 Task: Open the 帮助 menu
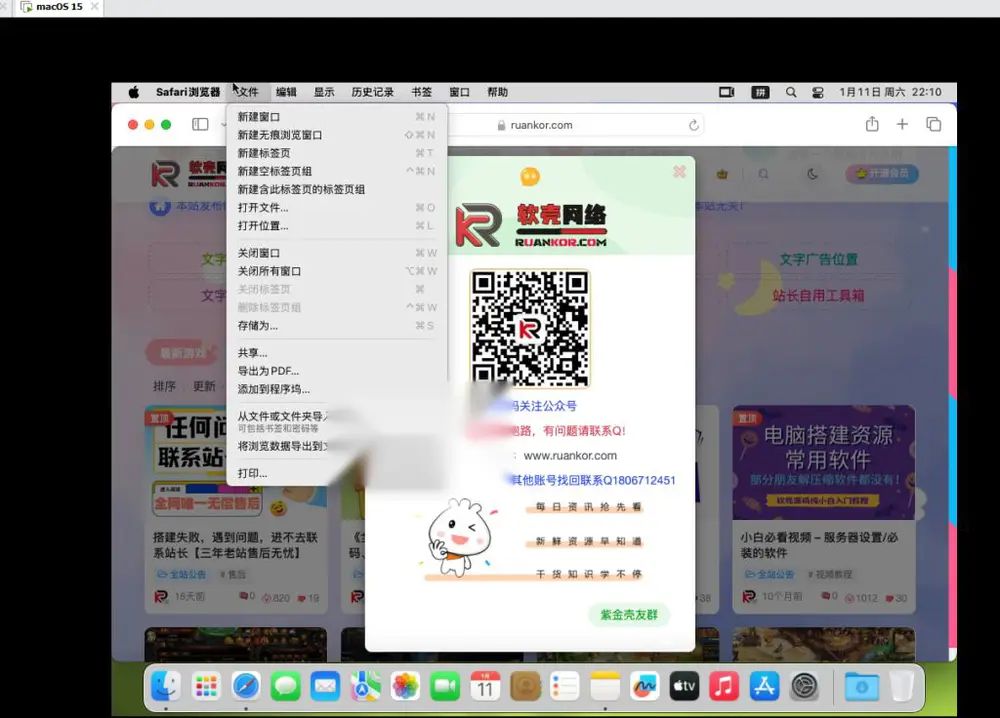[497, 92]
